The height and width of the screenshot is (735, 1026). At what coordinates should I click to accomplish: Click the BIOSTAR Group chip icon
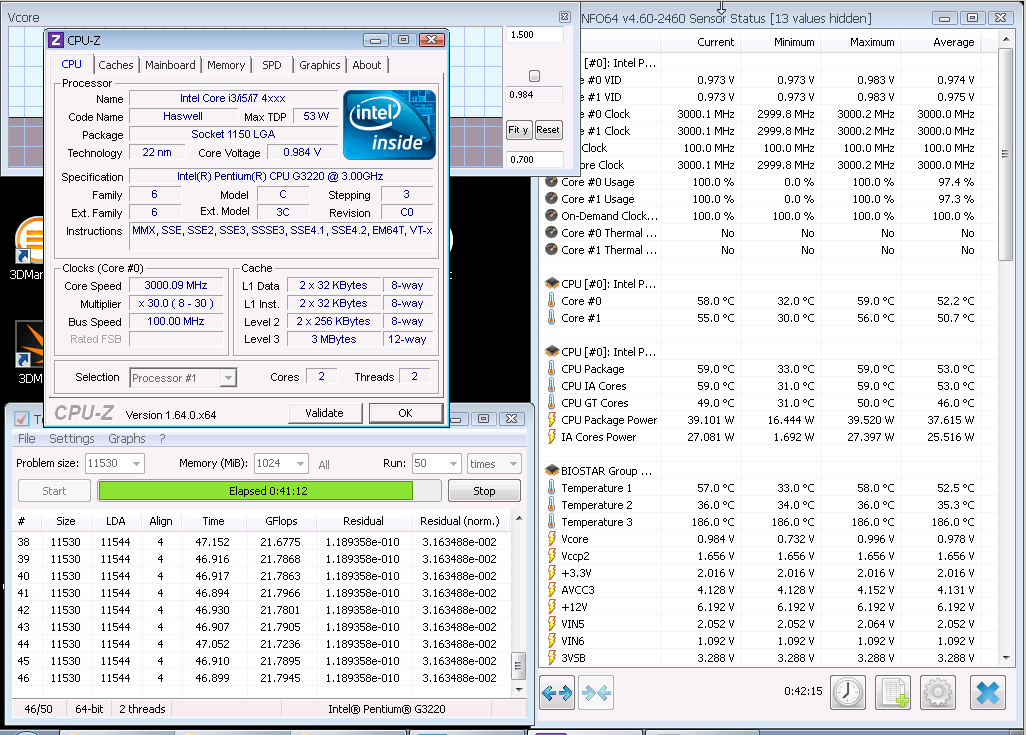(x=552, y=471)
